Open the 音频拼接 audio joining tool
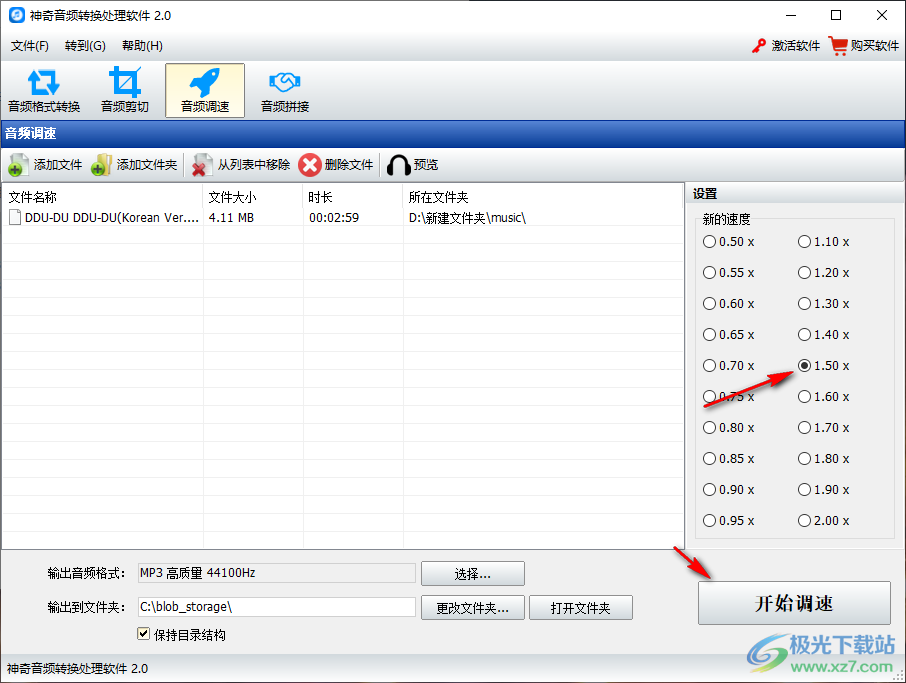The width and height of the screenshot is (906, 683). coord(285,90)
